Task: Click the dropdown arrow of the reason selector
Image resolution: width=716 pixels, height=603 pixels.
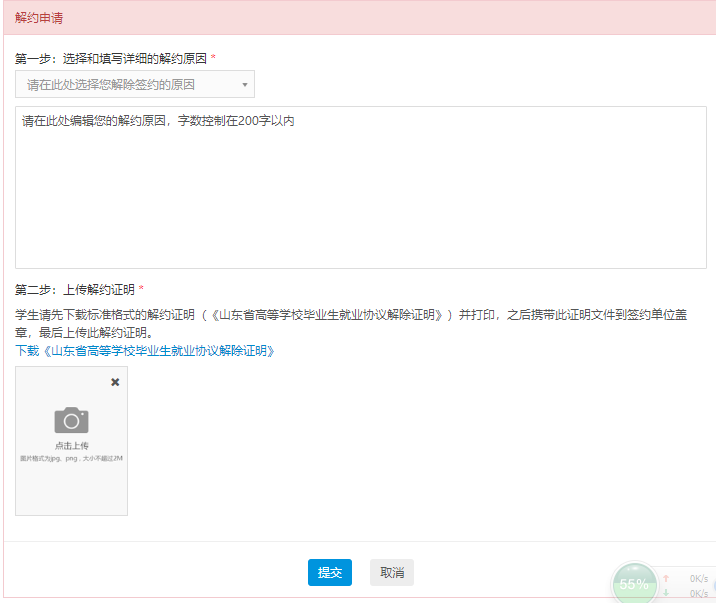Action: tap(245, 85)
